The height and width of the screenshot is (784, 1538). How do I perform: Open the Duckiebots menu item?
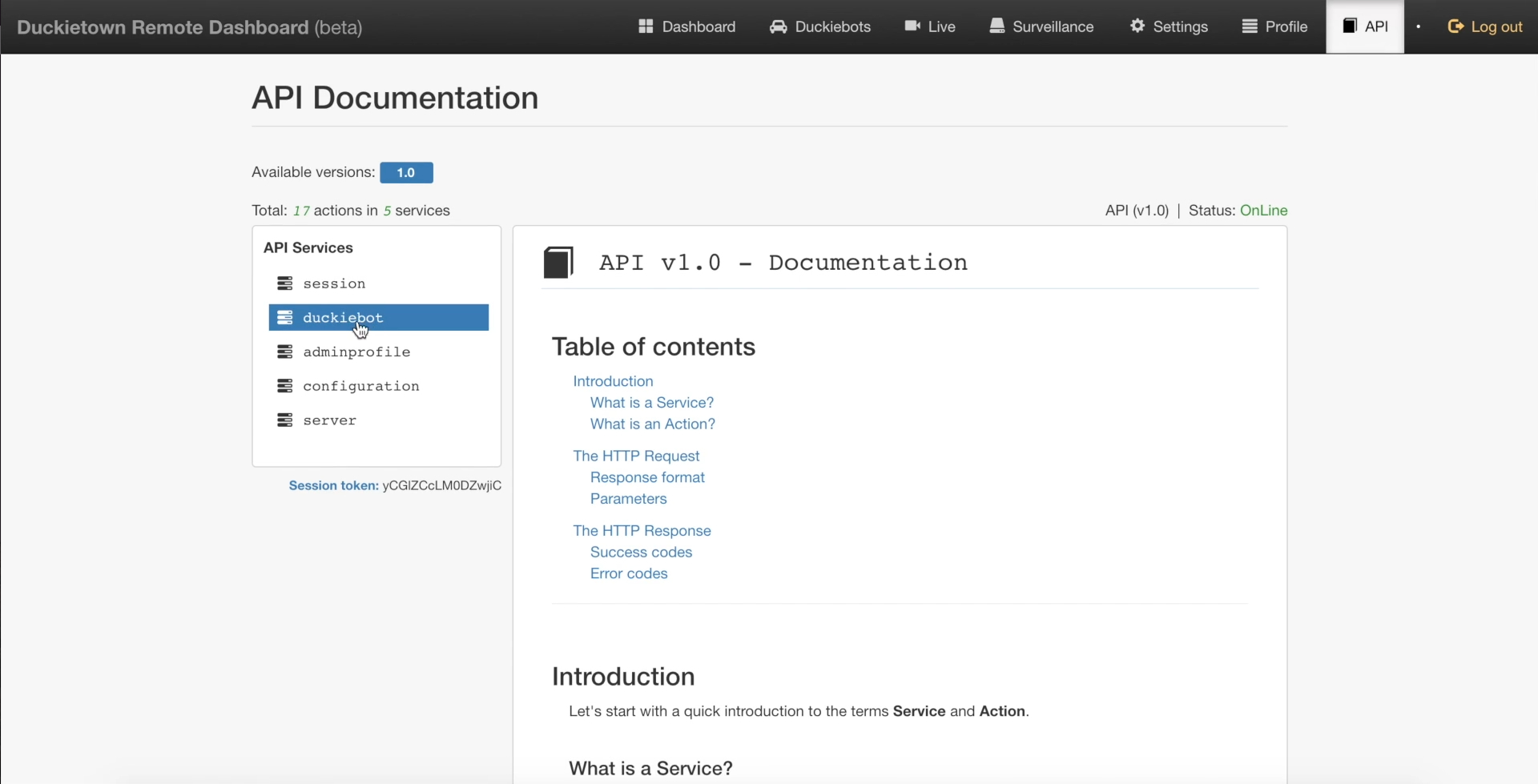pyautogui.click(x=819, y=26)
